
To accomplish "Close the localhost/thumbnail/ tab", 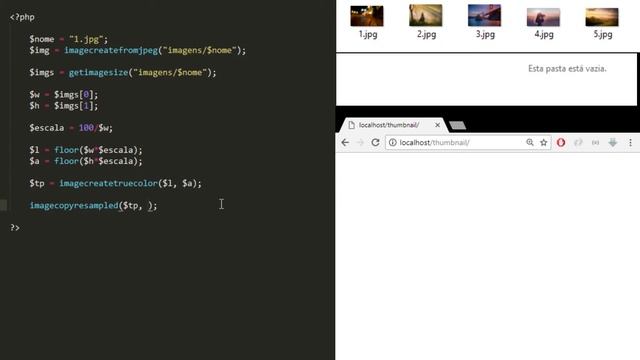I will pyautogui.click(x=438, y=125).
